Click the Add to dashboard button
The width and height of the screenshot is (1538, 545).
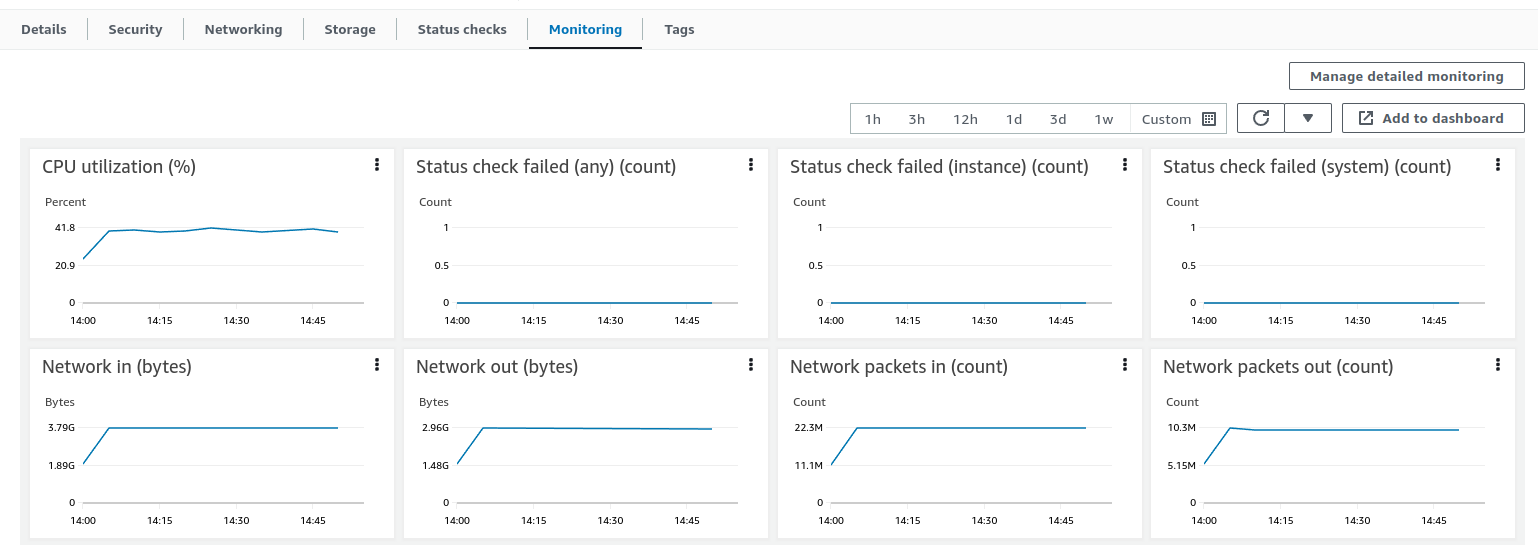(1432, 118)
